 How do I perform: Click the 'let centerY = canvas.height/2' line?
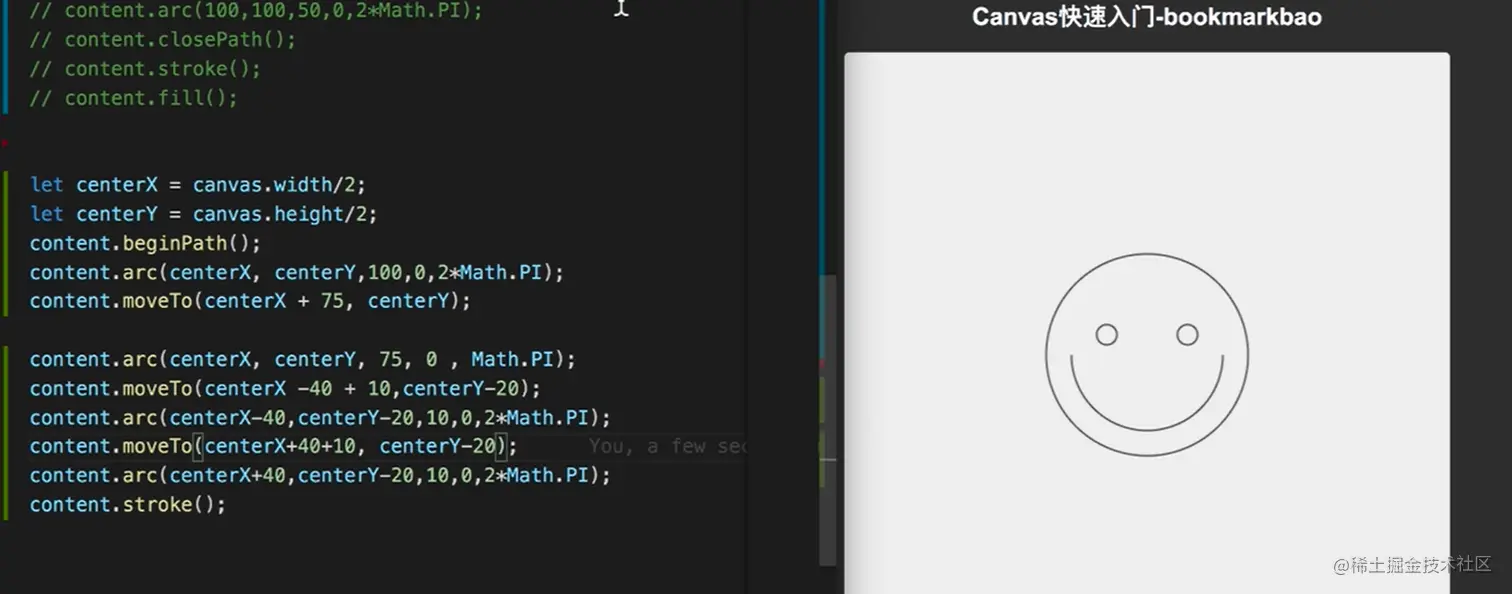pyautogui.click(x=204, y=214)
